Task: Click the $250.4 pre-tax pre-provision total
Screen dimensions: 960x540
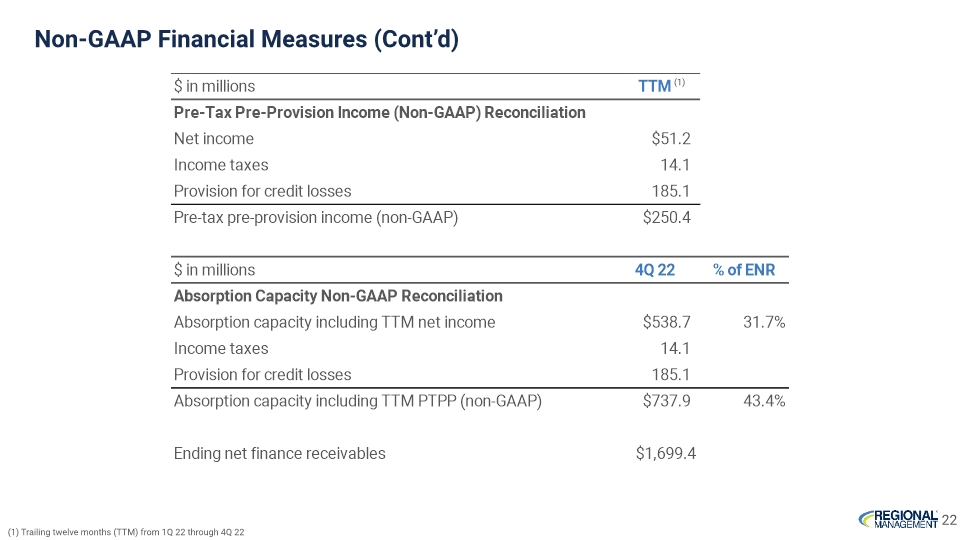Action: coord(667,218)
